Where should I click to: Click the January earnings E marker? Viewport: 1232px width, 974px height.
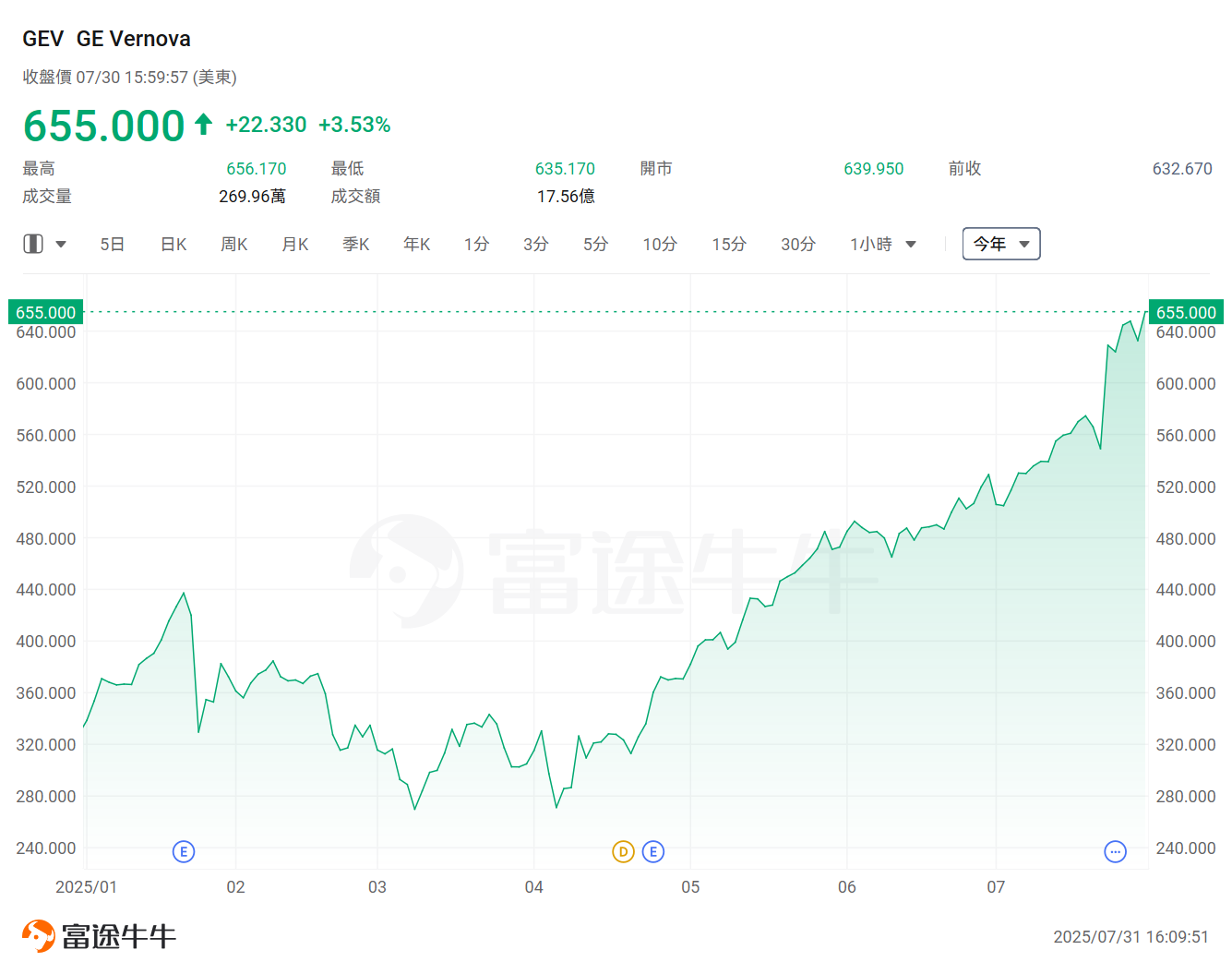184,851
